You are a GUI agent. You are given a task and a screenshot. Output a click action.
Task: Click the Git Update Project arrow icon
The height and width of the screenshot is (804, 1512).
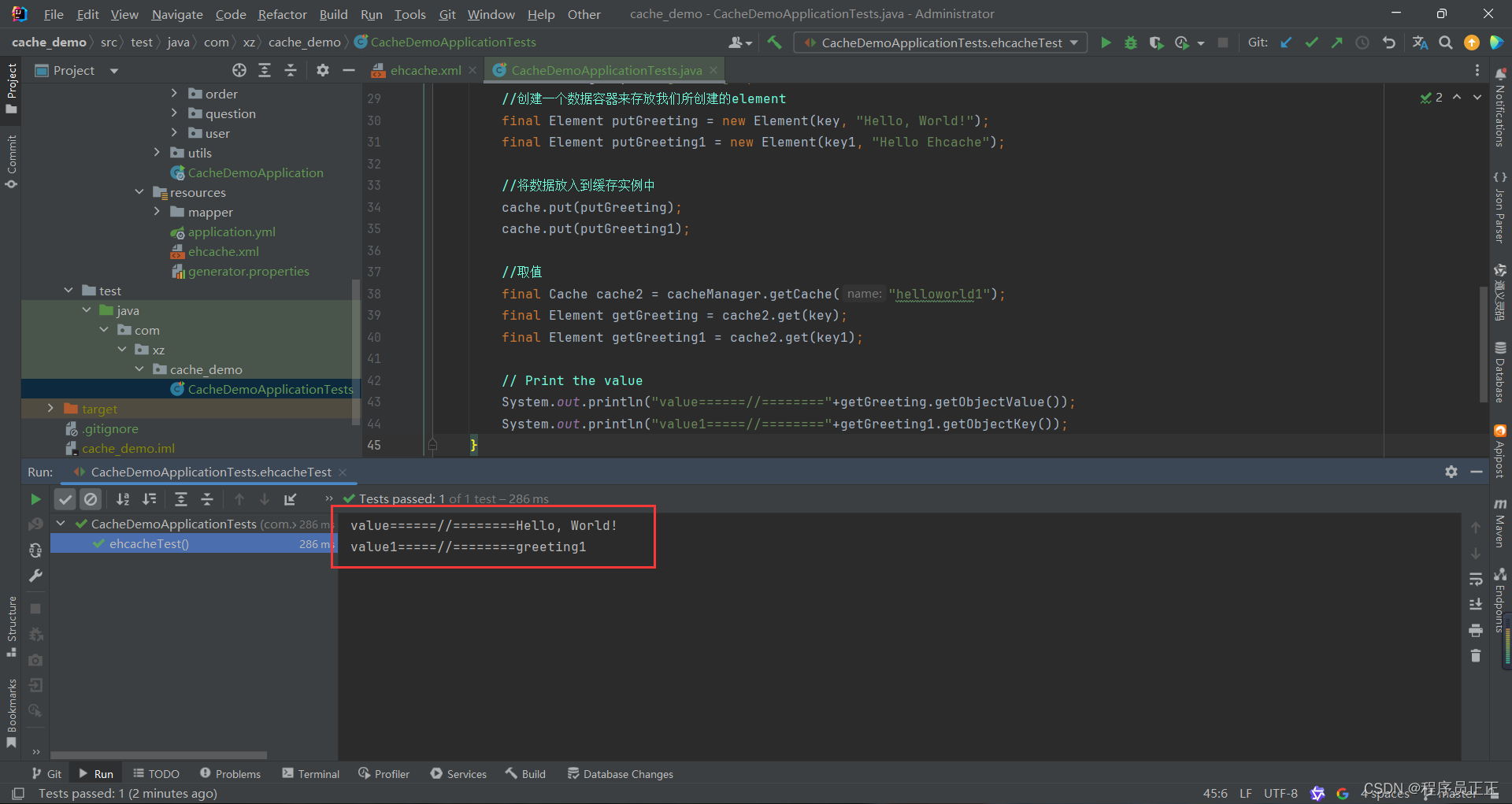pos(1286,43)
